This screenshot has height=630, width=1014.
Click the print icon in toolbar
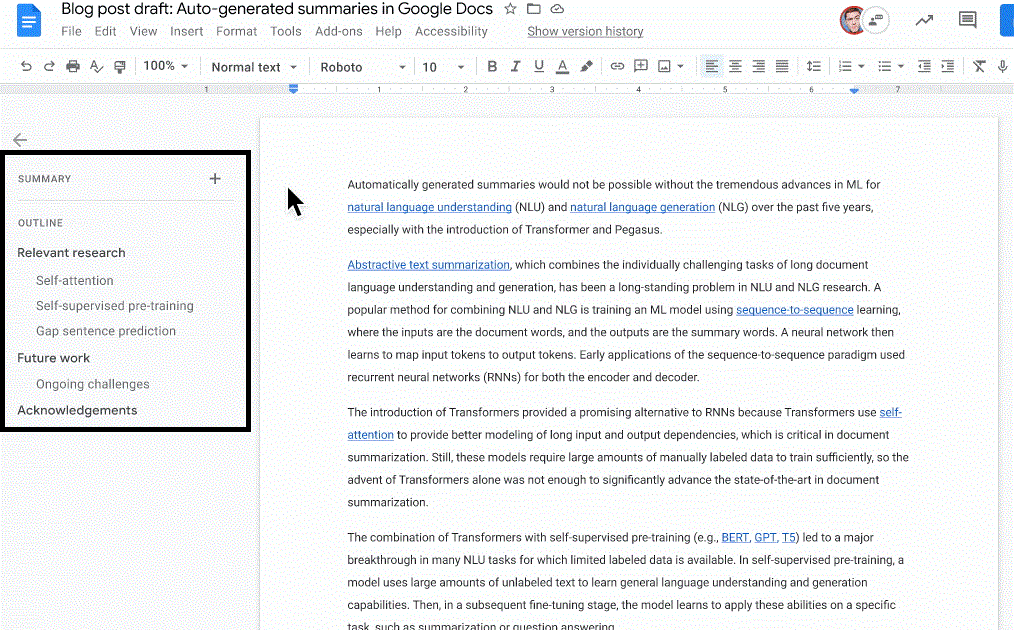[73, 67]
